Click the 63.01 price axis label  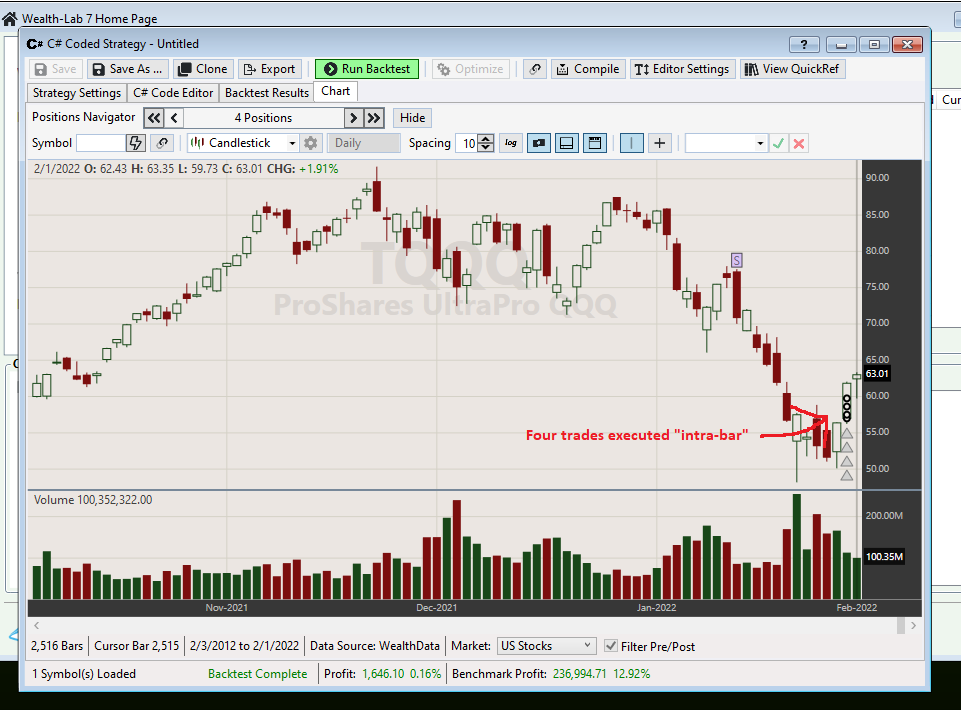click(877, 373)
